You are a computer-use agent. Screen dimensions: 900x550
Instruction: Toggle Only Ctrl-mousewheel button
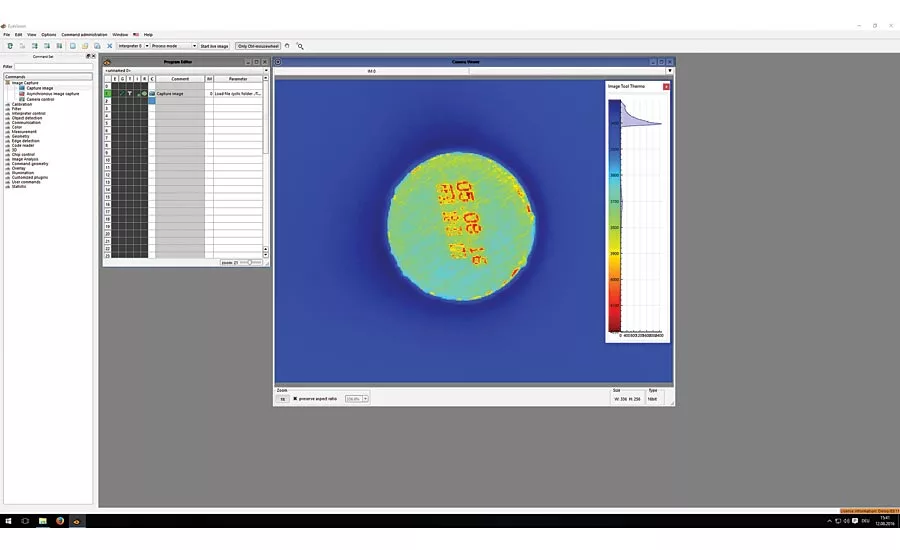click(x=258, y=46)
